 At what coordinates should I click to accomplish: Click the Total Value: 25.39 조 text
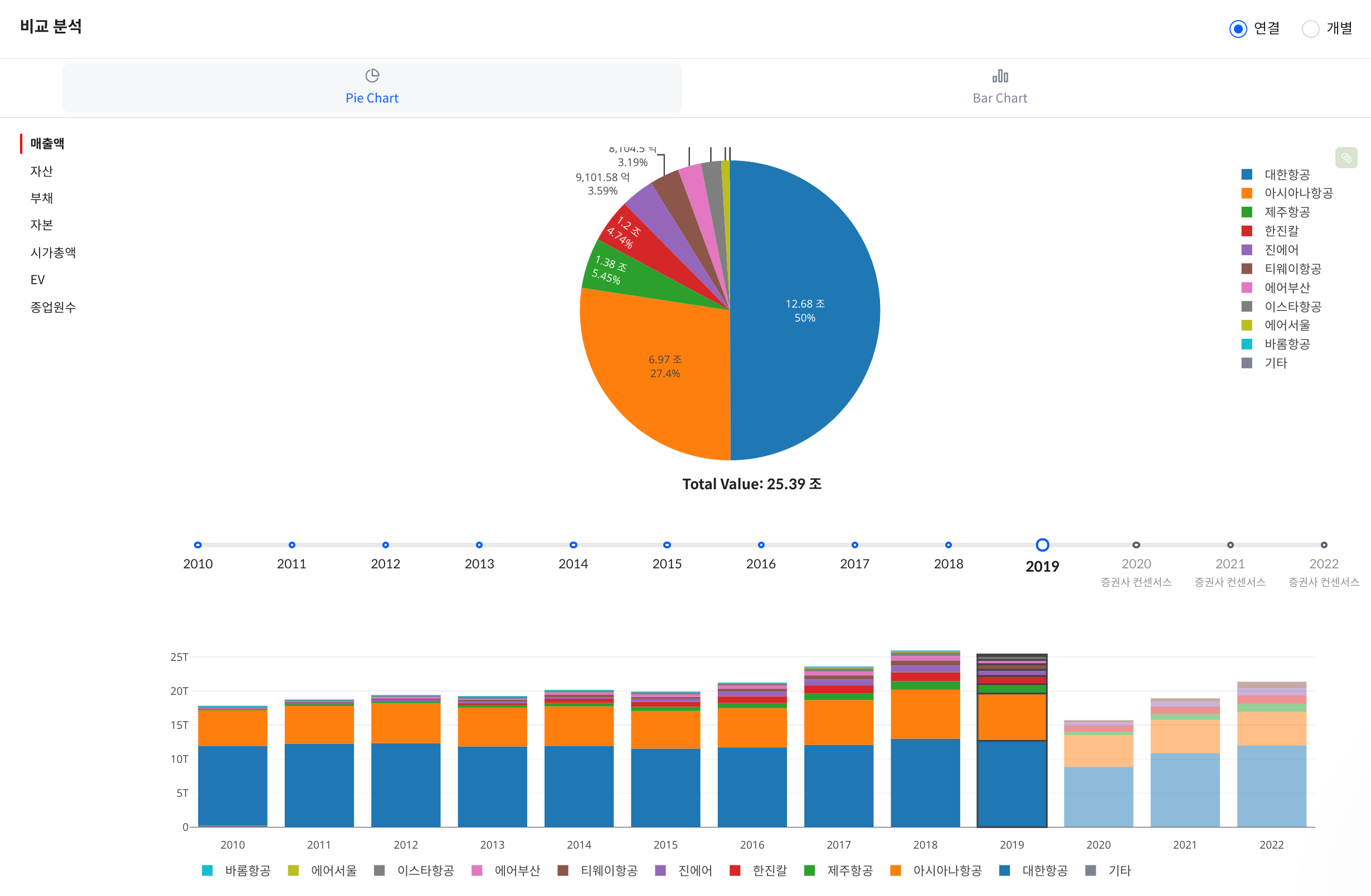point(752,484)
